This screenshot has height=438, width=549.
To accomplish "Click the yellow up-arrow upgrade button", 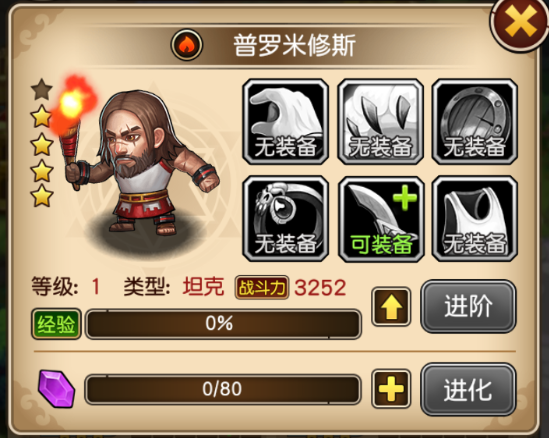I will coord(391,306).
